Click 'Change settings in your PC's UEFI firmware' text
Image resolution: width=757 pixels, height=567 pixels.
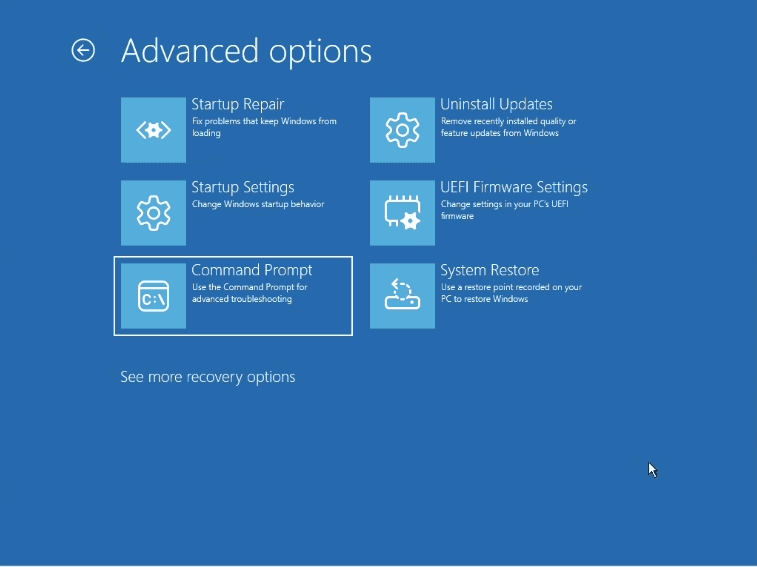tap(505, 210)
